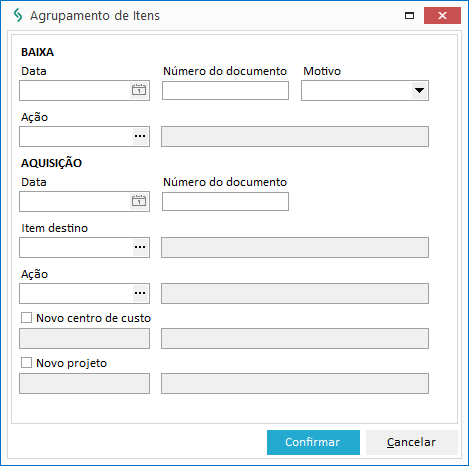Image resolution: width=469 pixels, height=466 pixels.
Task: Enable Novo centro de custo checkbox
Action: coord(26,318)
